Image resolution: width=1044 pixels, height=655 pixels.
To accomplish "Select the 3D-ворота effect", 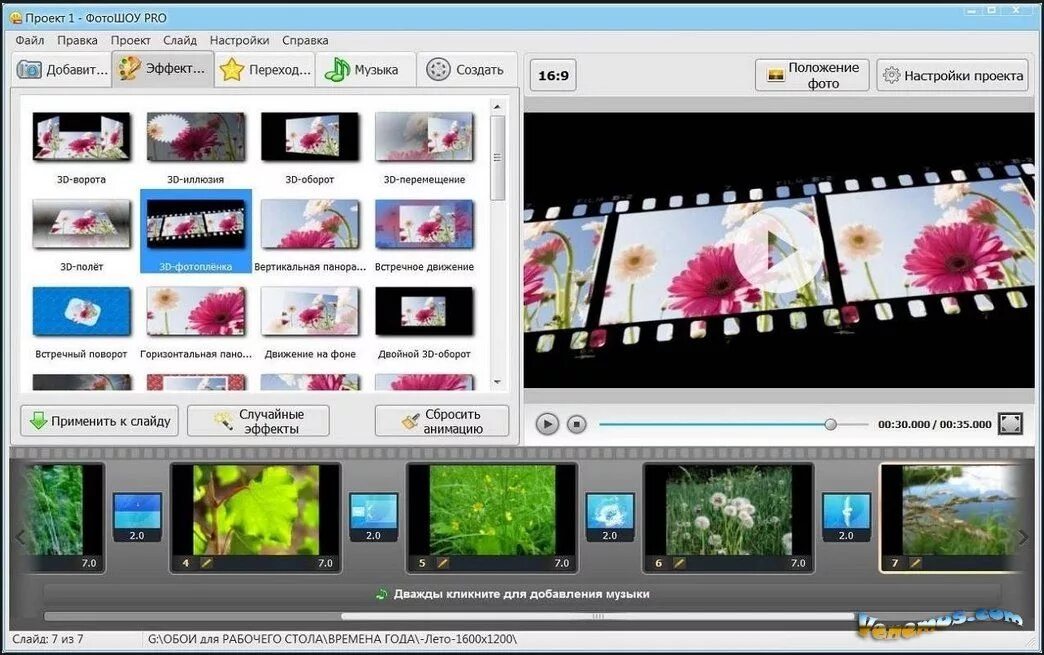I will pos(81,148).
